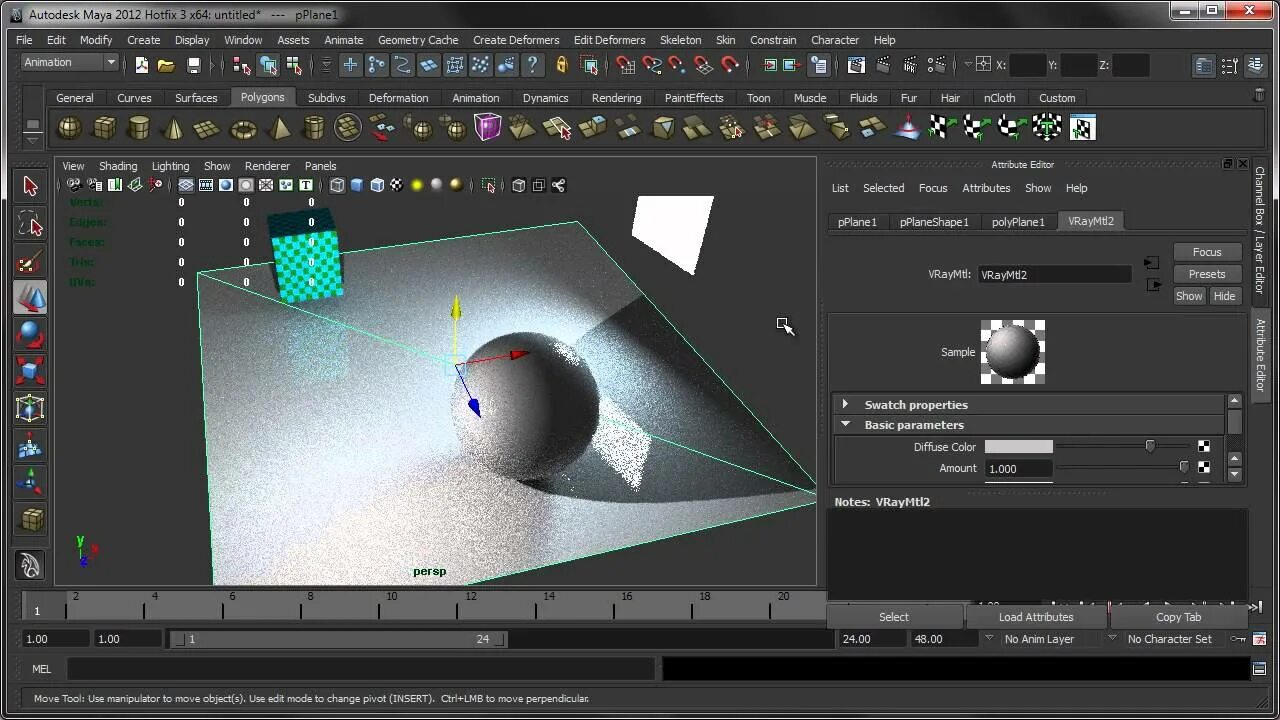Toggle smooth shade all in viewport toolbar

[x=357, y=185]
